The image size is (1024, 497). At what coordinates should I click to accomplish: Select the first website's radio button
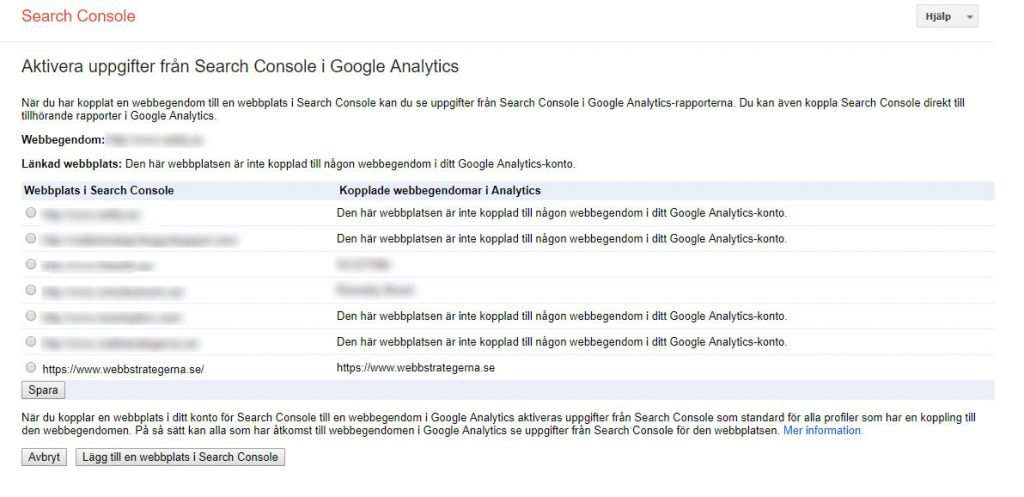(x=32, y=212)
